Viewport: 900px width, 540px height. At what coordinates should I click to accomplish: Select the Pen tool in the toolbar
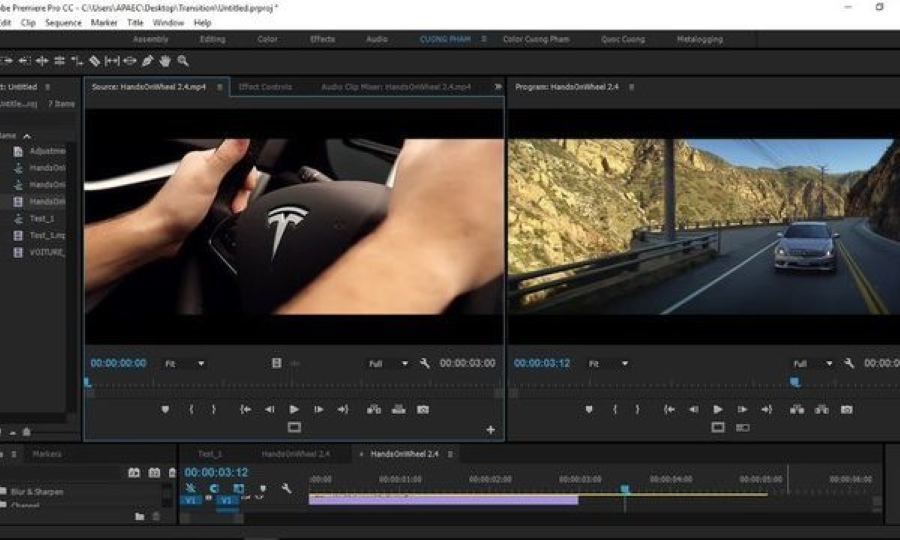(147, 61)
